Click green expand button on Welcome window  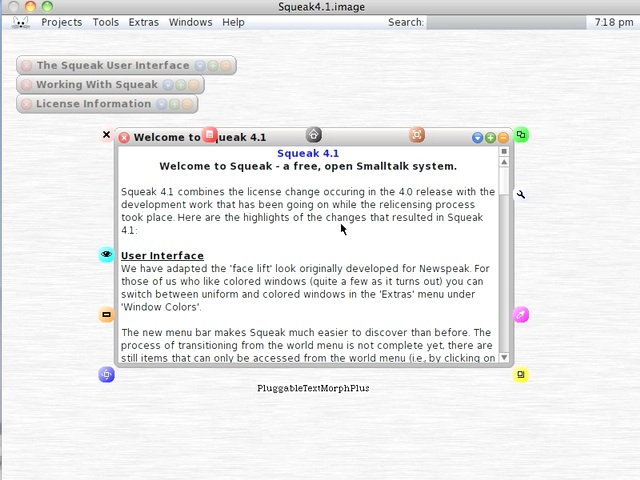490,138
